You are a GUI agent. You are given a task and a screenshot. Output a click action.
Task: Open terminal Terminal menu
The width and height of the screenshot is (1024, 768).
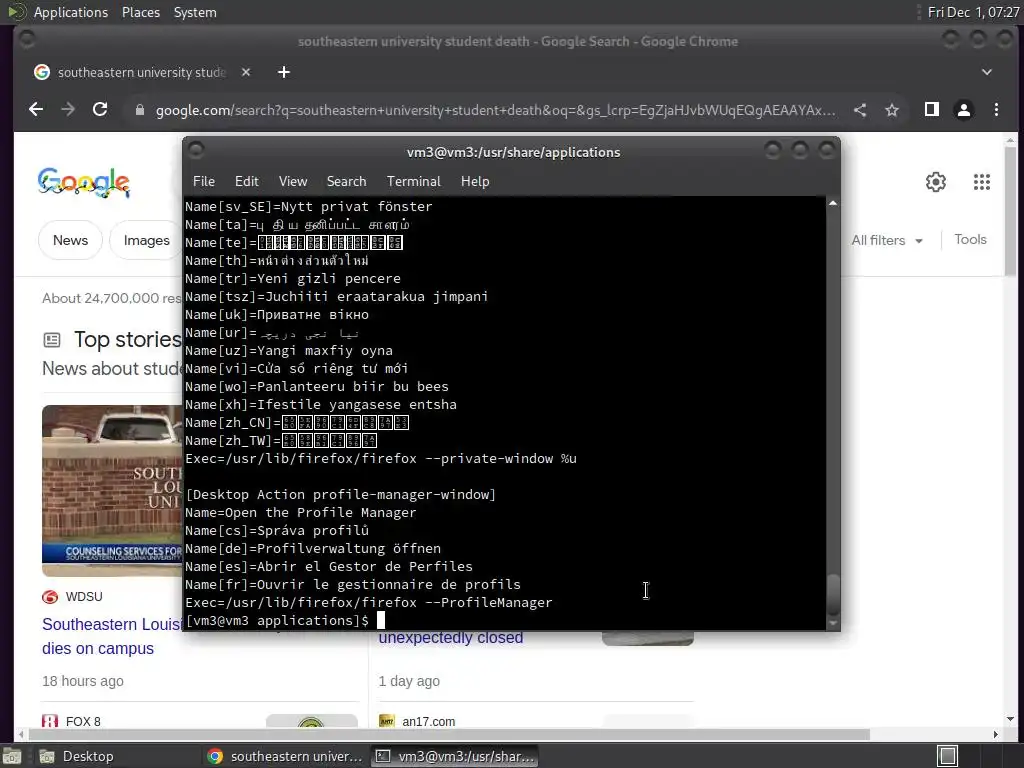413,182
